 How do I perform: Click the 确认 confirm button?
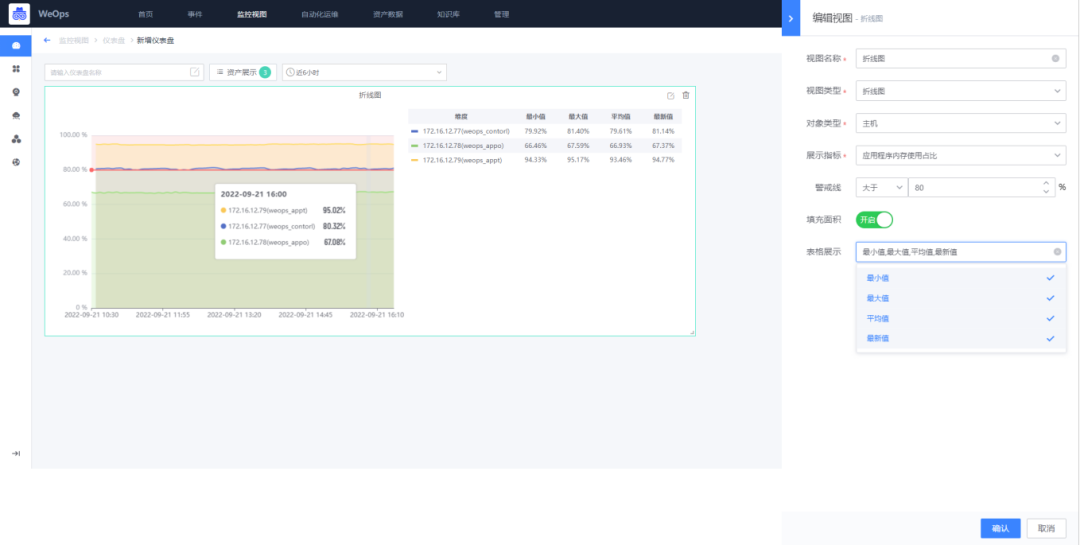tap(1000, 528)
